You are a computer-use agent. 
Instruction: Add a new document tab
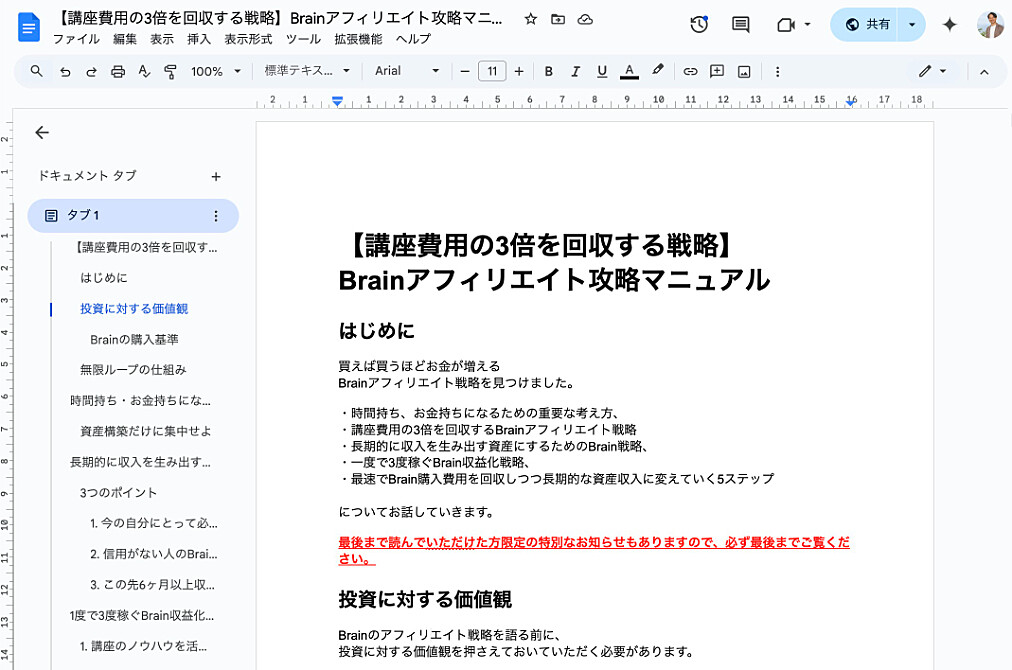click(x=216, y=176)
